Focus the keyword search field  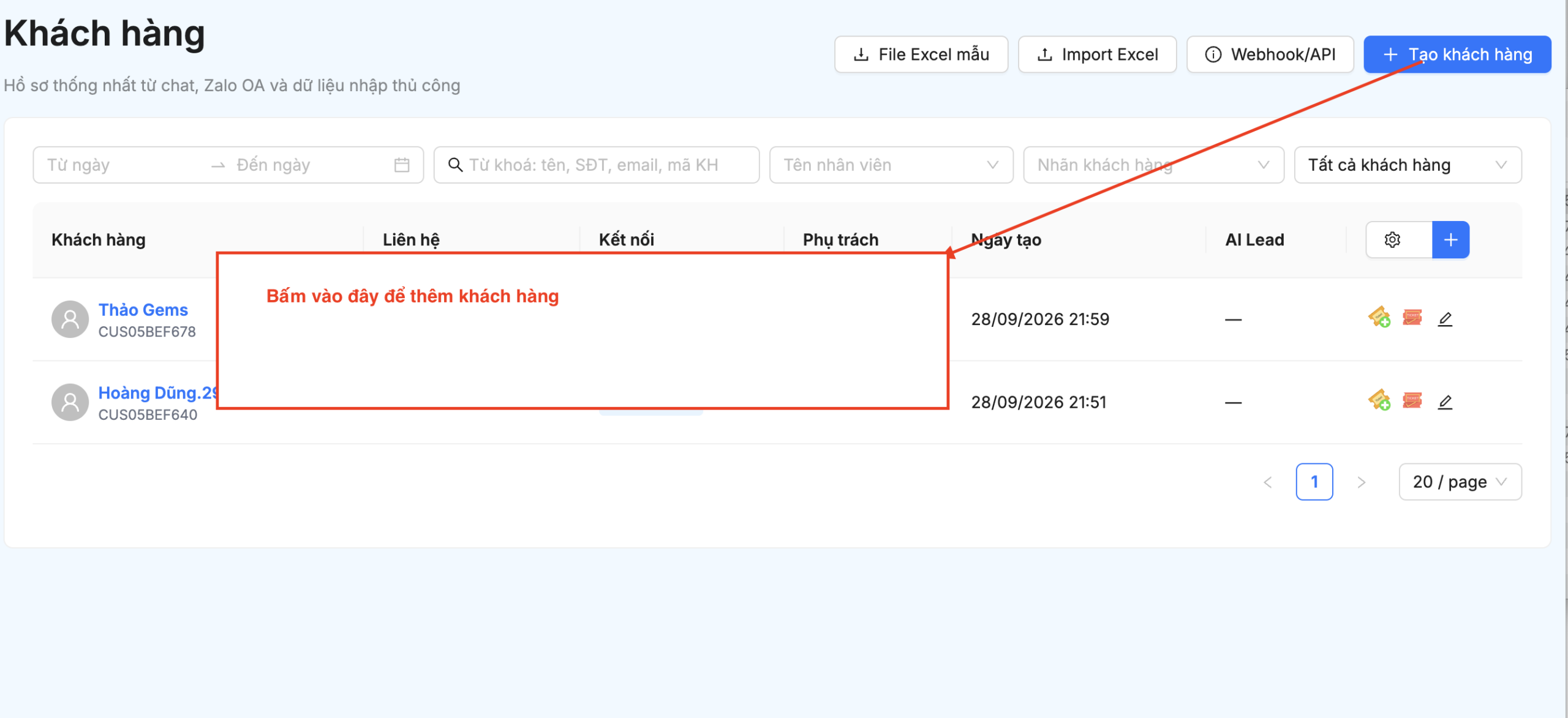click(x=597, y=165)
